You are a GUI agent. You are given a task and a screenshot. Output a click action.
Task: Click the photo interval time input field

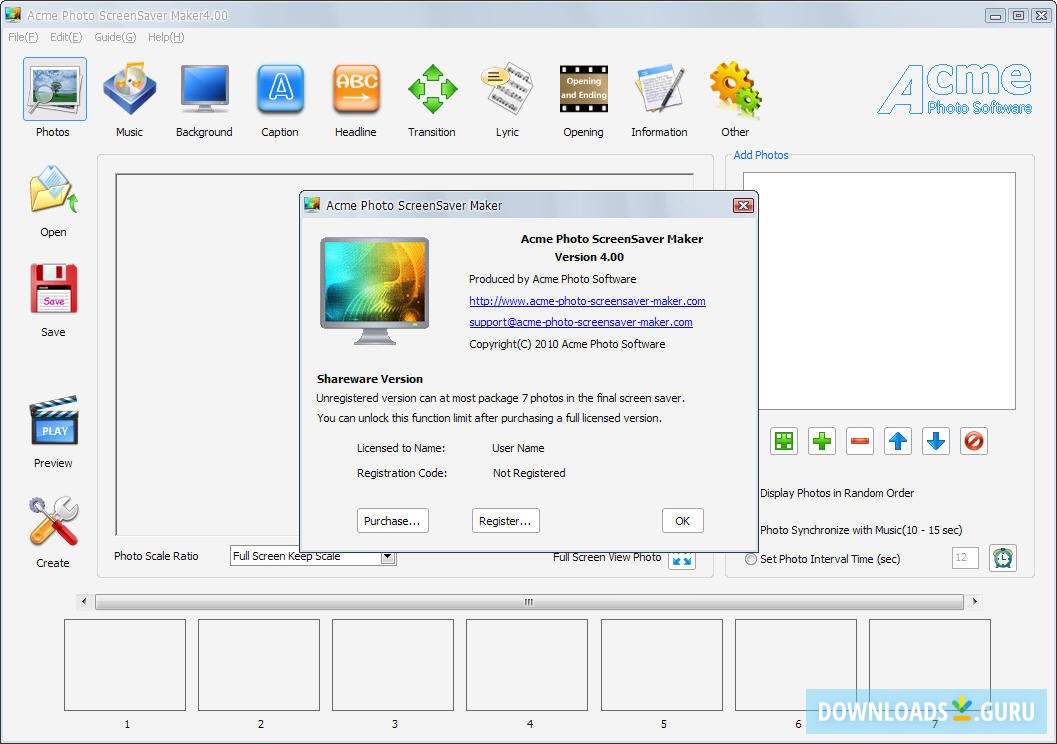point(965,558)
